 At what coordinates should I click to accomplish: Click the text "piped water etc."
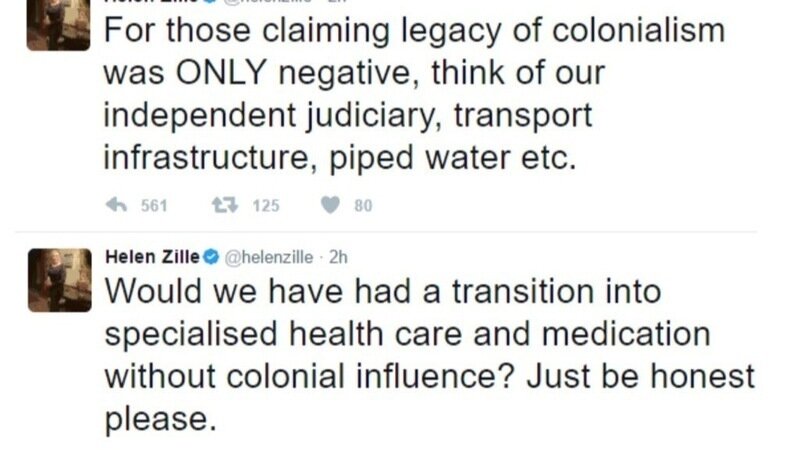point(478,158)
